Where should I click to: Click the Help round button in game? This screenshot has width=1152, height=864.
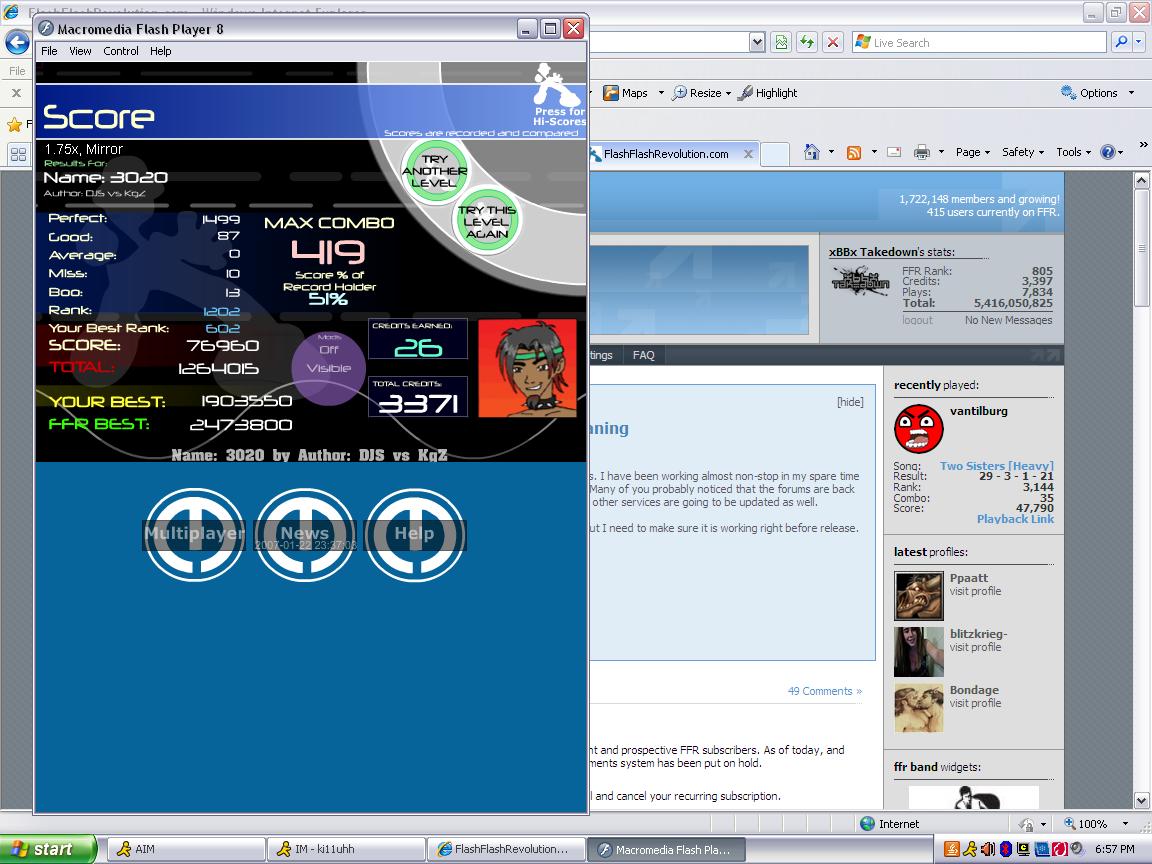pyautogui.click(x=414, y=534)
